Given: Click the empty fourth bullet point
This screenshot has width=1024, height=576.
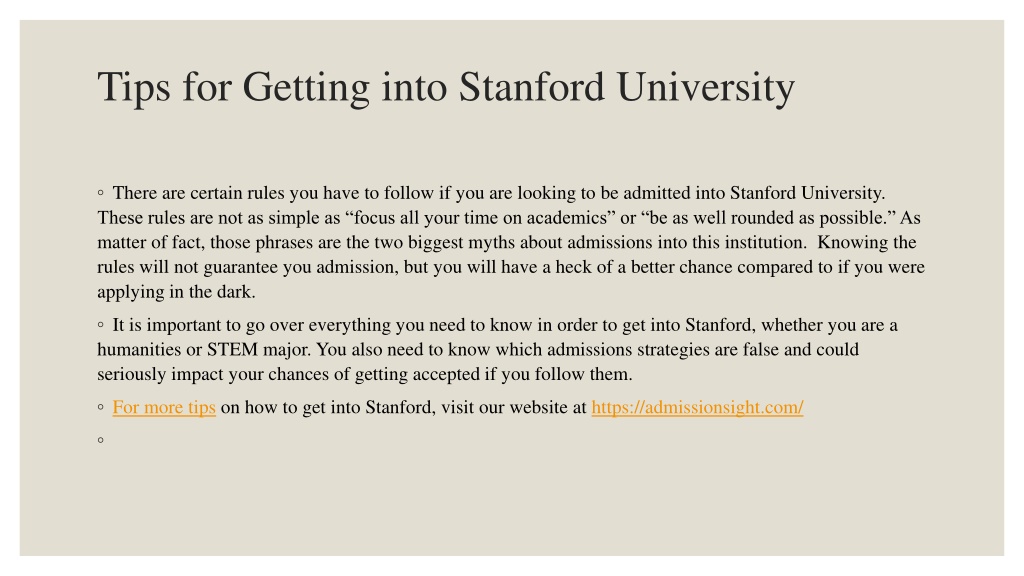Looking at the screenshot, I should (x=101, y=440).
